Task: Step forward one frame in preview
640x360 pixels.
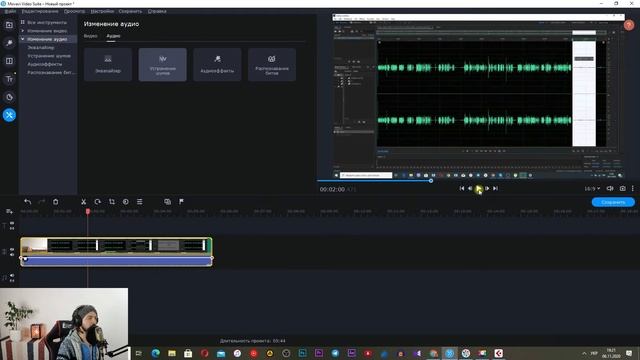Action: click(487, 188)
